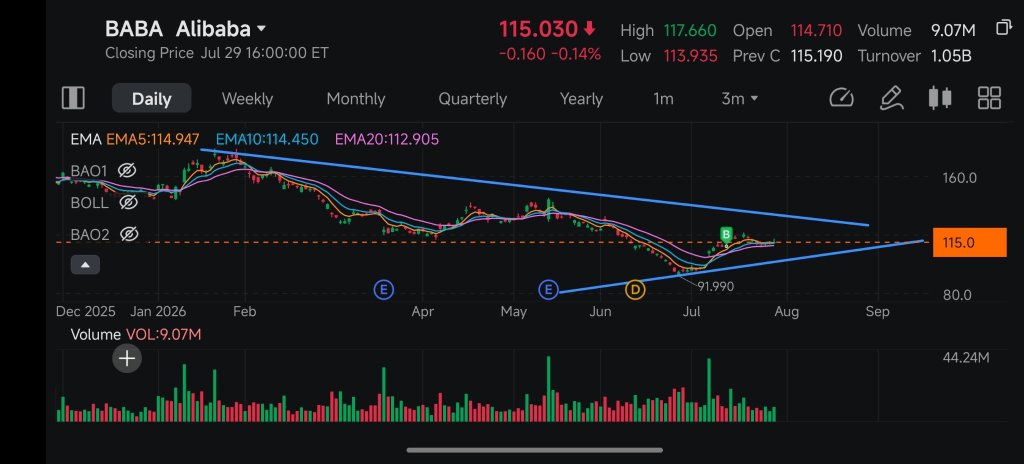The height and width of the screenshot is (464, 1024).
Task: Tap the yellow D dividend marker
Action: point(635,290)
